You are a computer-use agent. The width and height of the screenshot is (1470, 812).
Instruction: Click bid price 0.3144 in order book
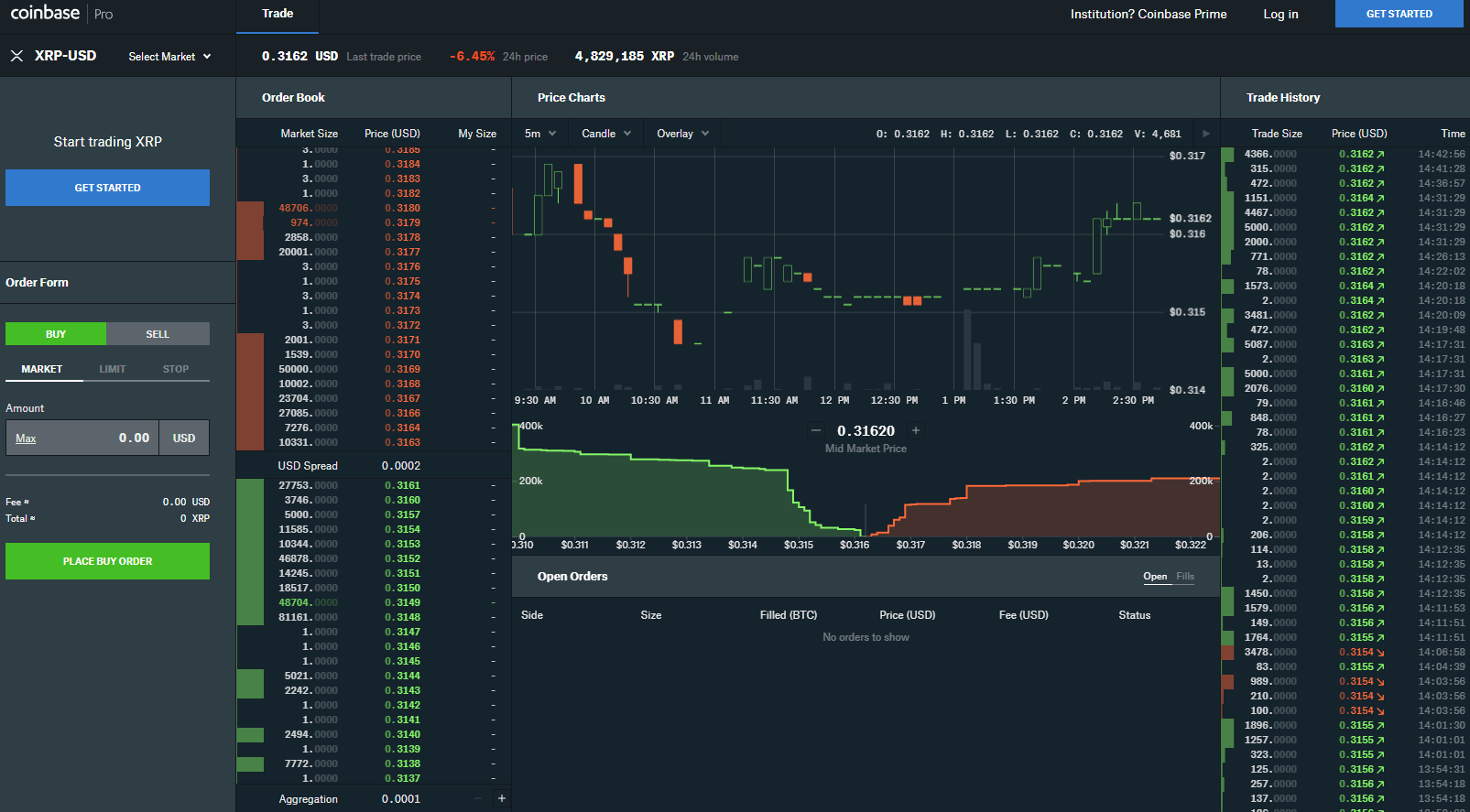coord(402,676)
